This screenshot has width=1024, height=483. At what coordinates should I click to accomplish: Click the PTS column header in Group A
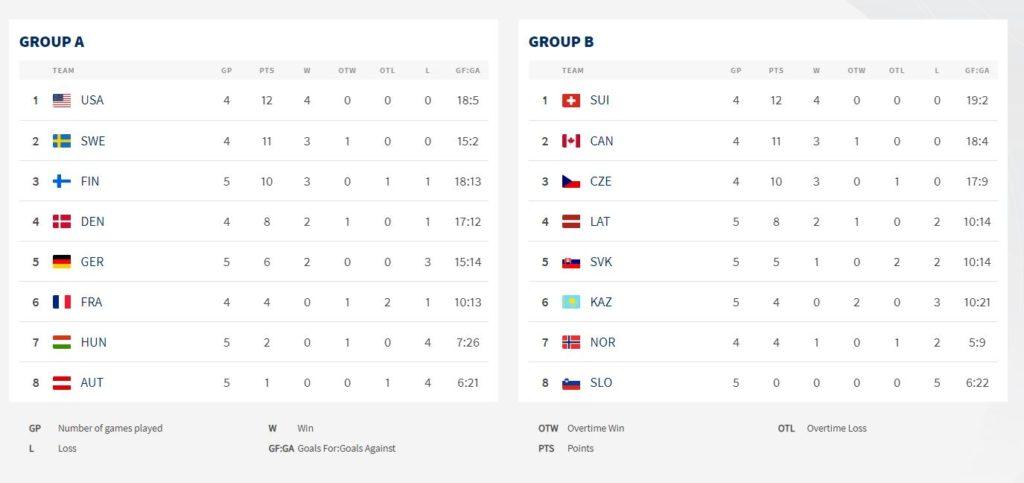(x=266, y=70)
